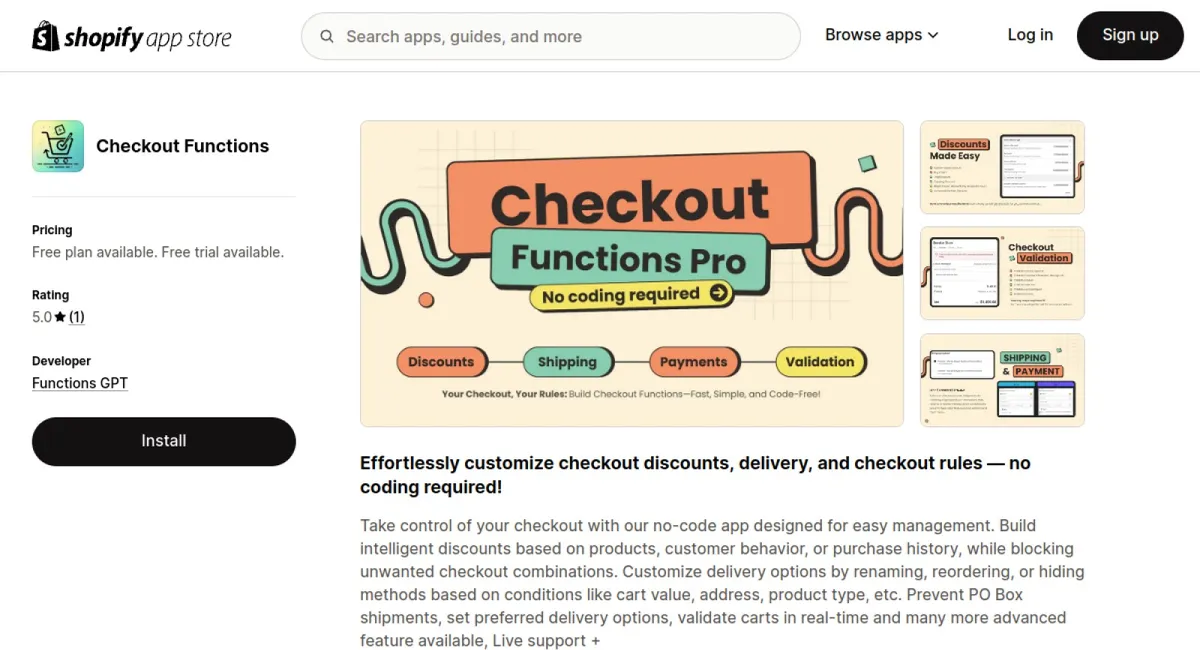
Task: Open the Discounts Made Easy thumbnail
Action: [x=1002, y=167]
